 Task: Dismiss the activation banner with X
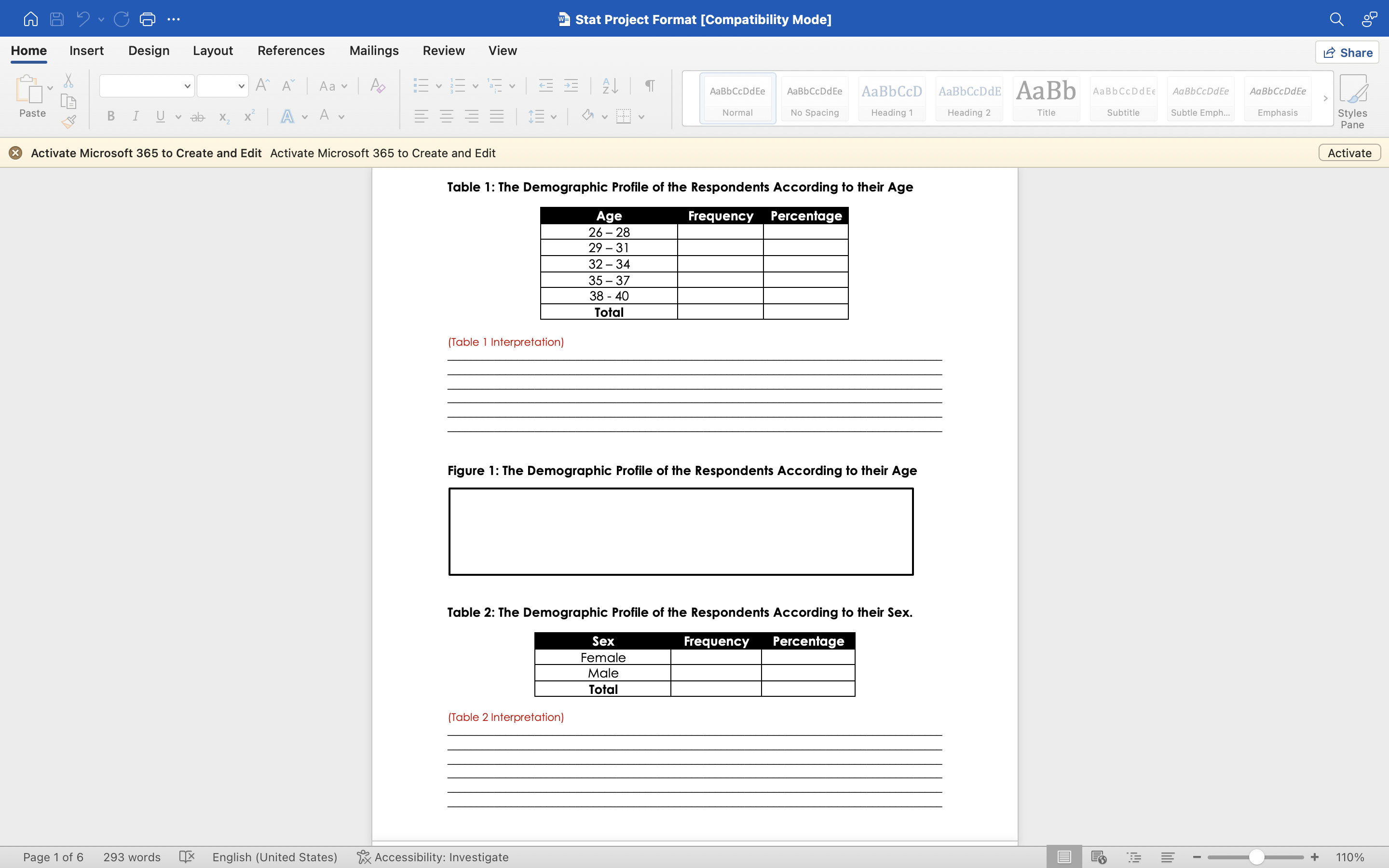(x=15, y=153)
